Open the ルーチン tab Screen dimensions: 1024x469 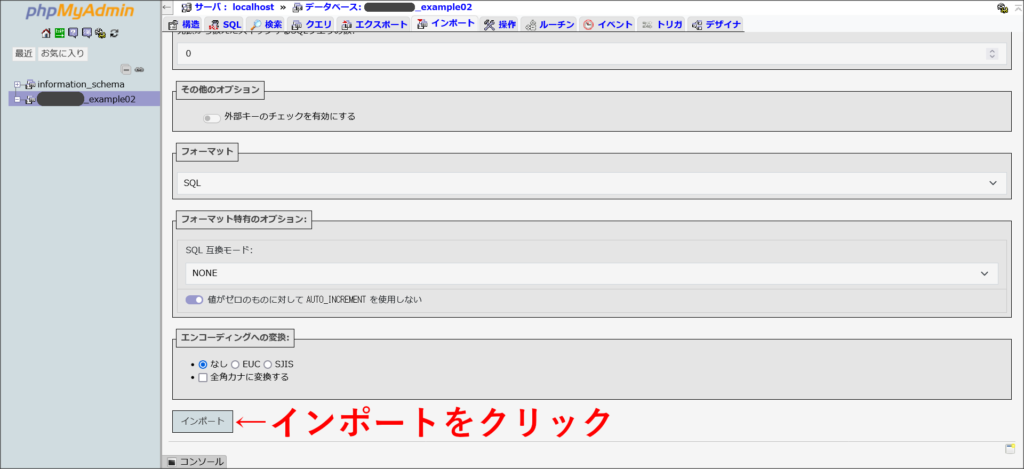[x=550, y=24]
